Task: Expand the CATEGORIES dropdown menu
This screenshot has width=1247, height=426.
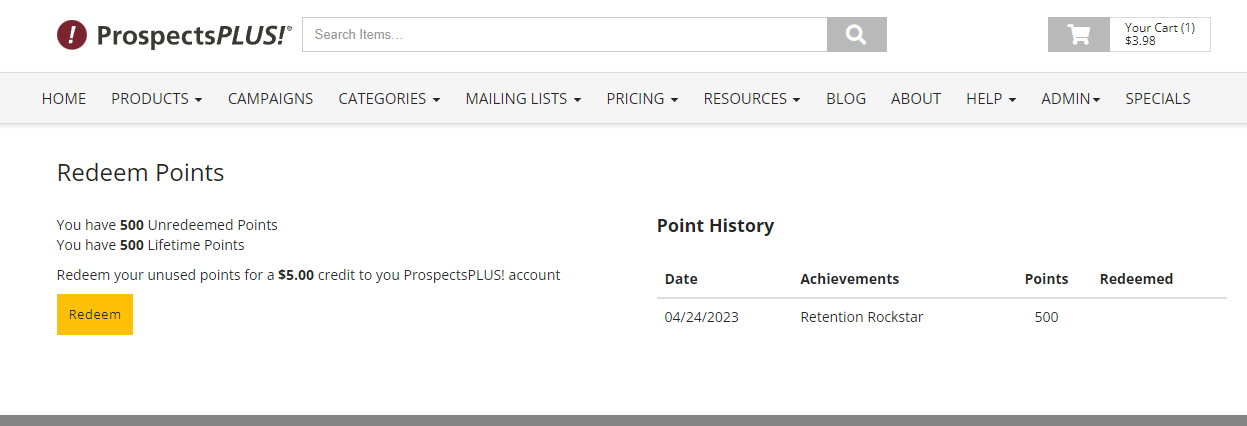Action: [x=389, y=98]
